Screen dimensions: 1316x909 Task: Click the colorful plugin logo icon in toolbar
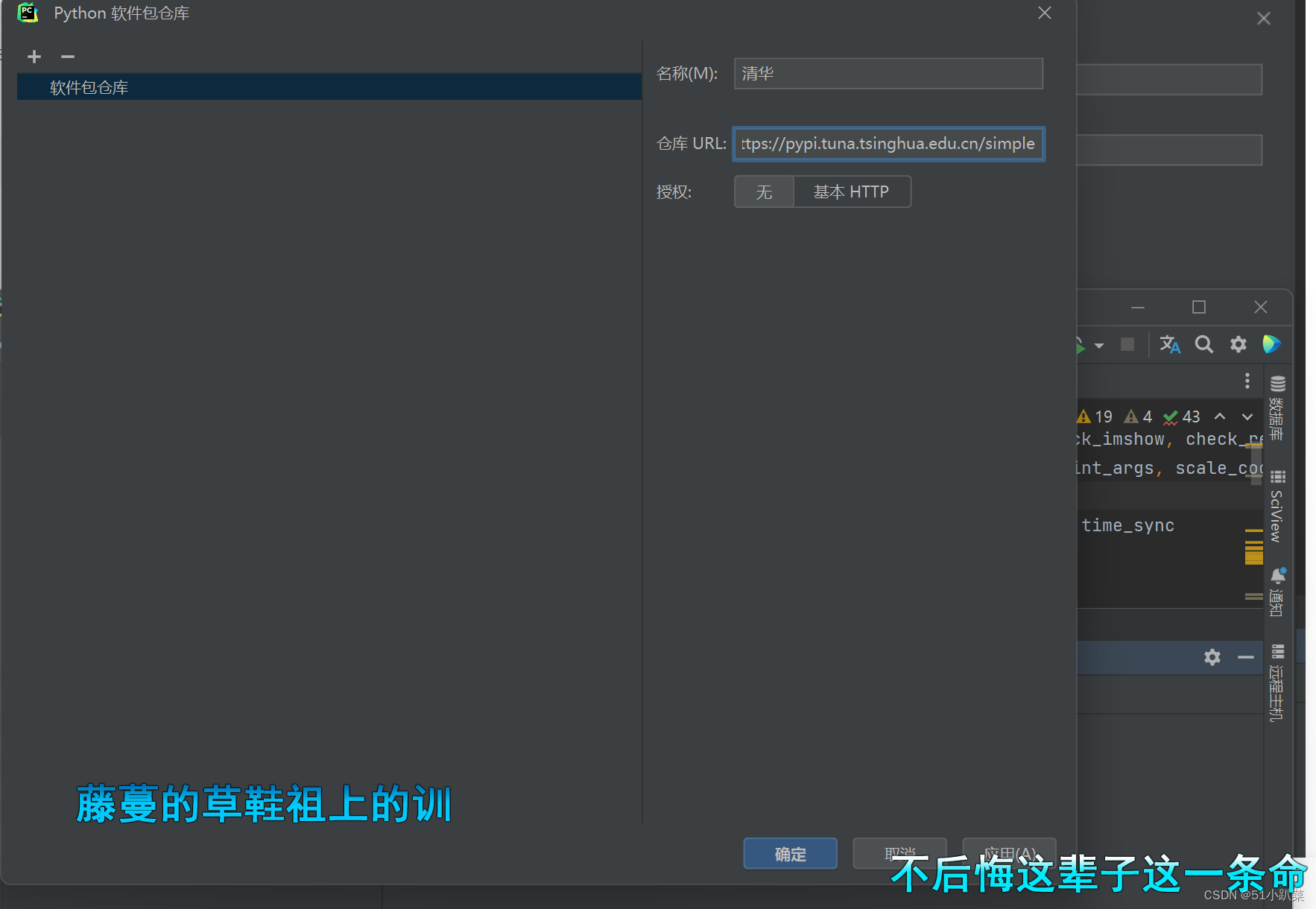(1271, 344)
